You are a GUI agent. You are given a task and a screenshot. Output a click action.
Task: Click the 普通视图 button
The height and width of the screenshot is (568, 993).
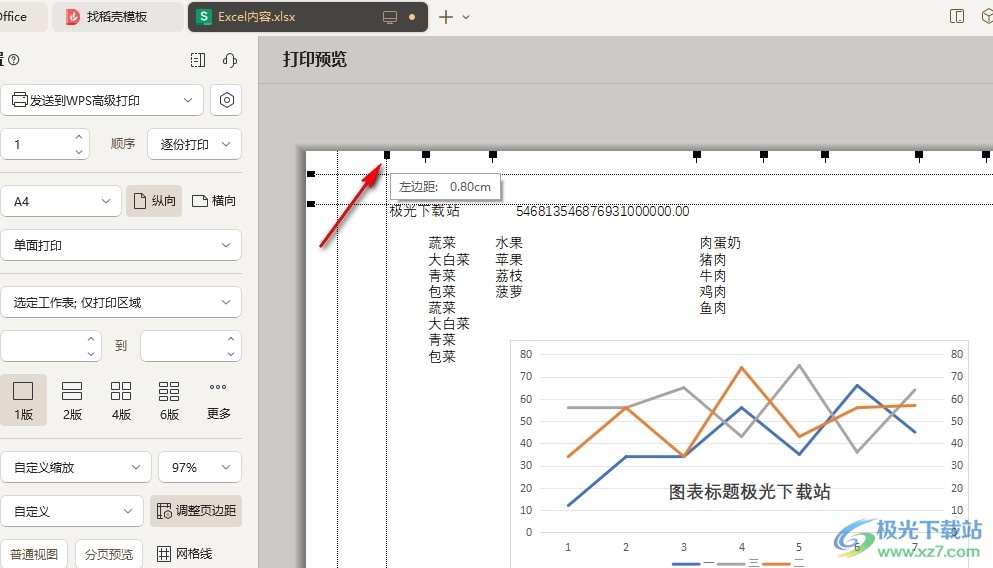click(34, 554)
